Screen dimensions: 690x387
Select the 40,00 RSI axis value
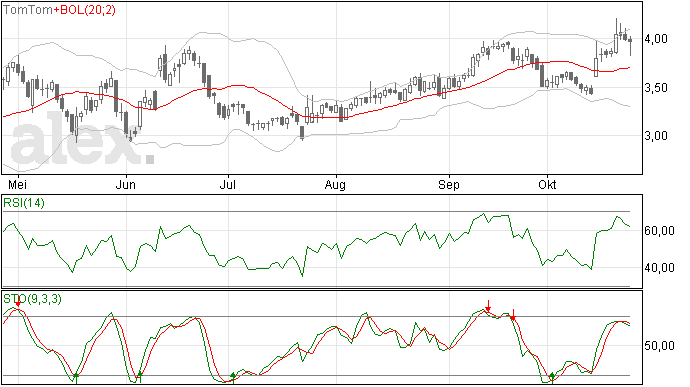(x=659, y=268)
